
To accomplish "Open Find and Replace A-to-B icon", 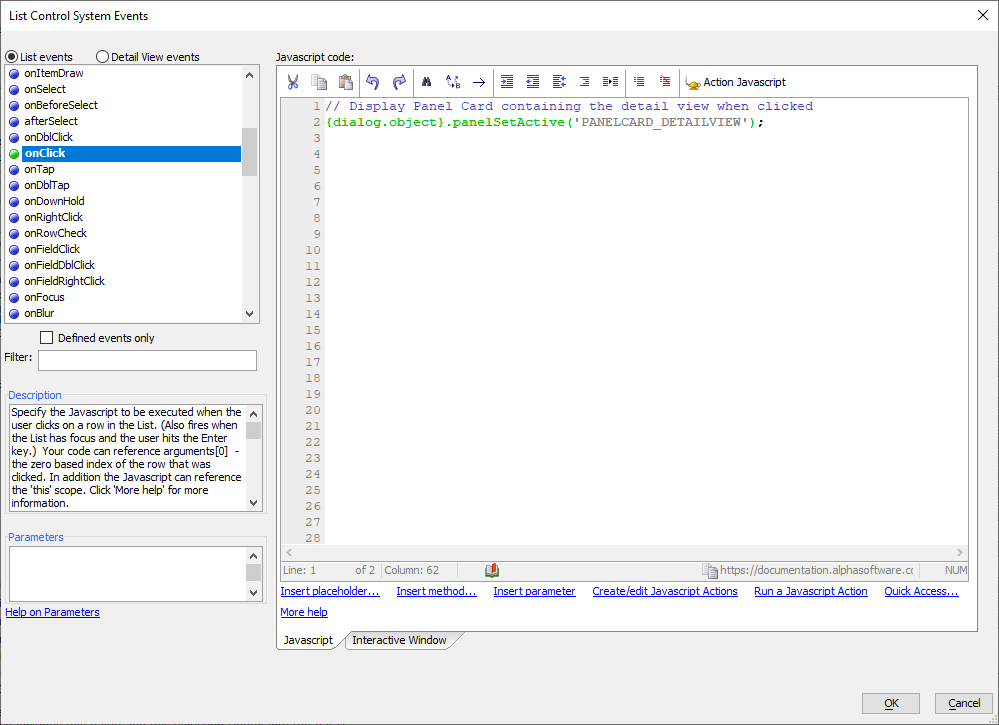I will tap(453, 82).
